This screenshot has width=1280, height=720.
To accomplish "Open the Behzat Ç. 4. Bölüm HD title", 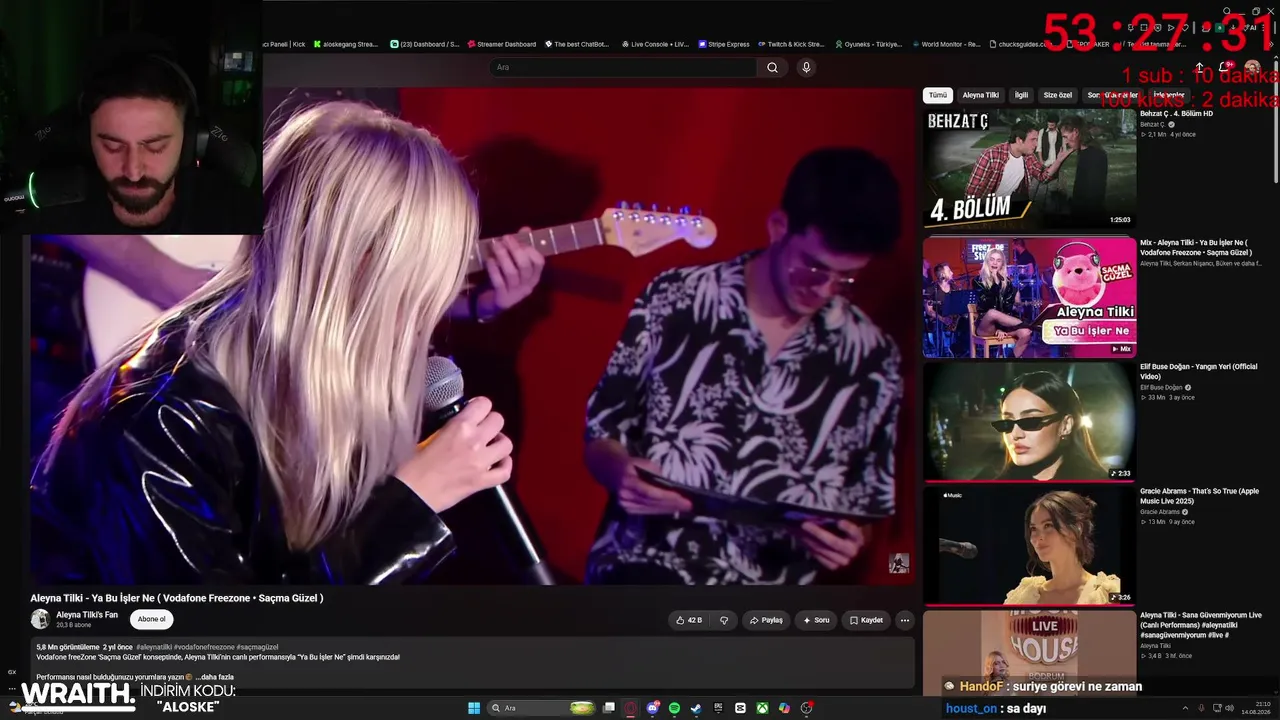I will (1176, 114).
